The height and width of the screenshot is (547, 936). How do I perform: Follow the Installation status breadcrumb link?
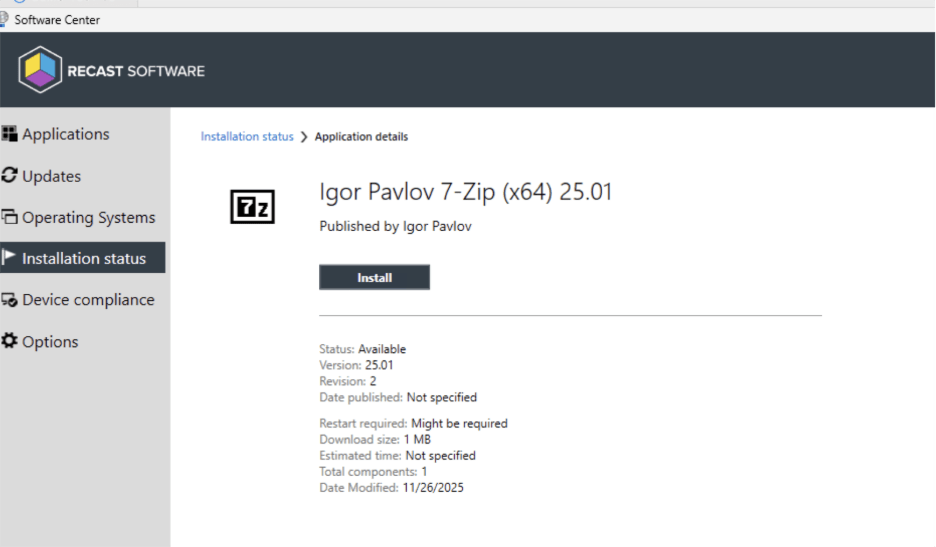click(x=247, y=137)
